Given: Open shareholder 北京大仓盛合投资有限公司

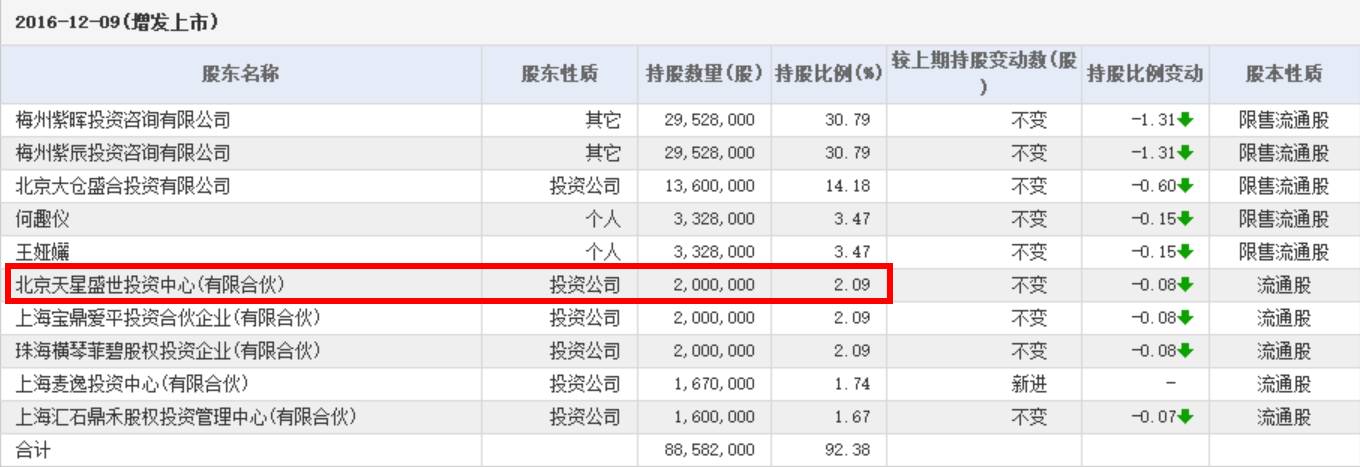Looking at the screenshot, I should pyautogui.click(x=123, y=186).
